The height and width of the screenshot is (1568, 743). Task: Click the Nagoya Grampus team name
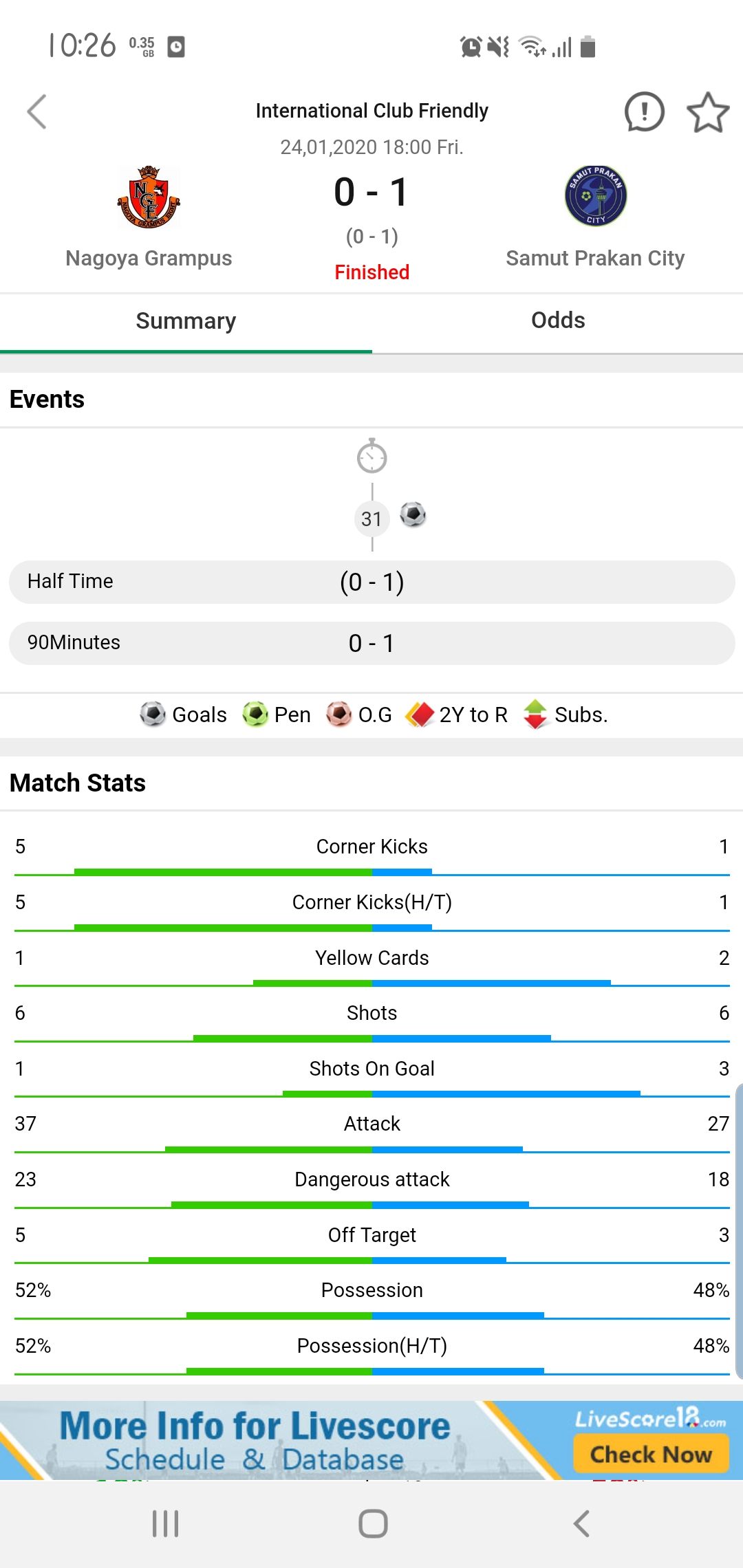pos(149,258)
